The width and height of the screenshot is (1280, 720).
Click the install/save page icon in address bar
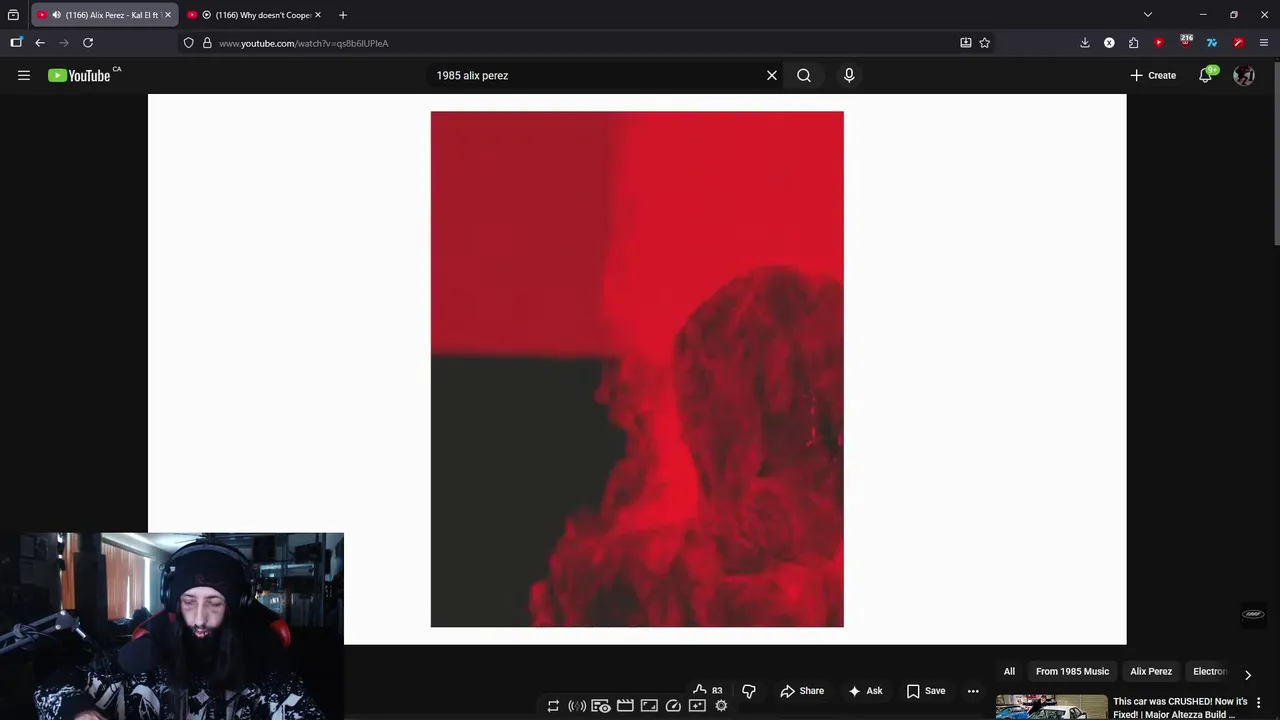tap(966, 43)
